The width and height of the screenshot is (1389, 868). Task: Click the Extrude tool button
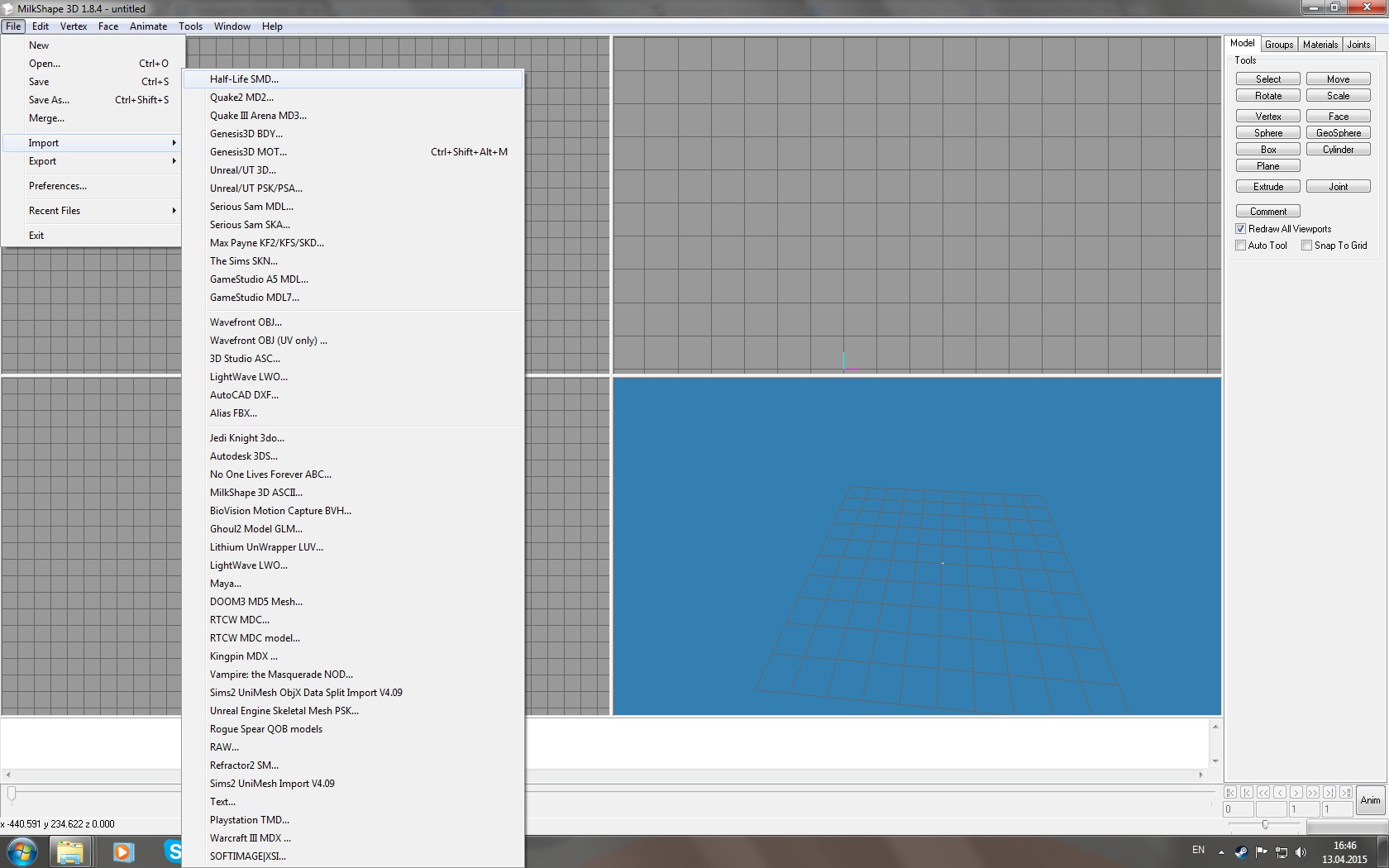(1268, 187)
